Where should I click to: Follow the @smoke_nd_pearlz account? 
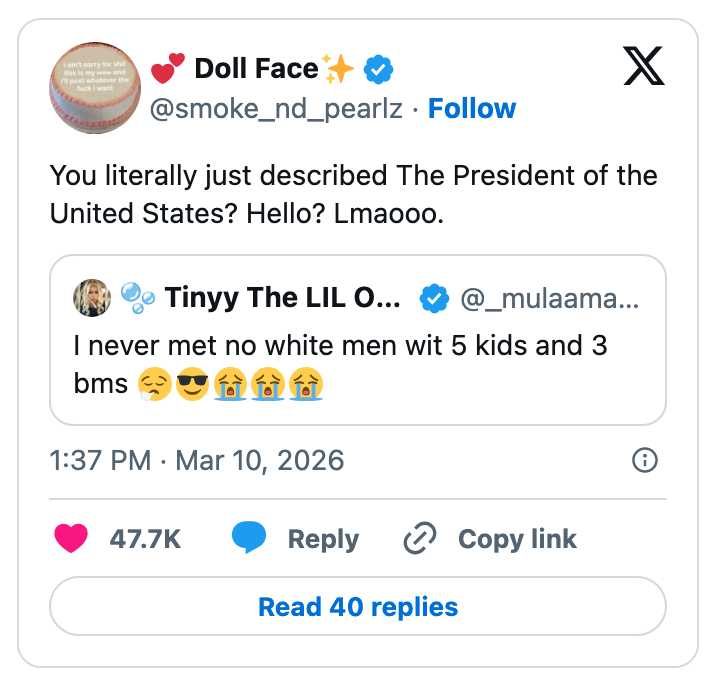[x=472, y=108]
